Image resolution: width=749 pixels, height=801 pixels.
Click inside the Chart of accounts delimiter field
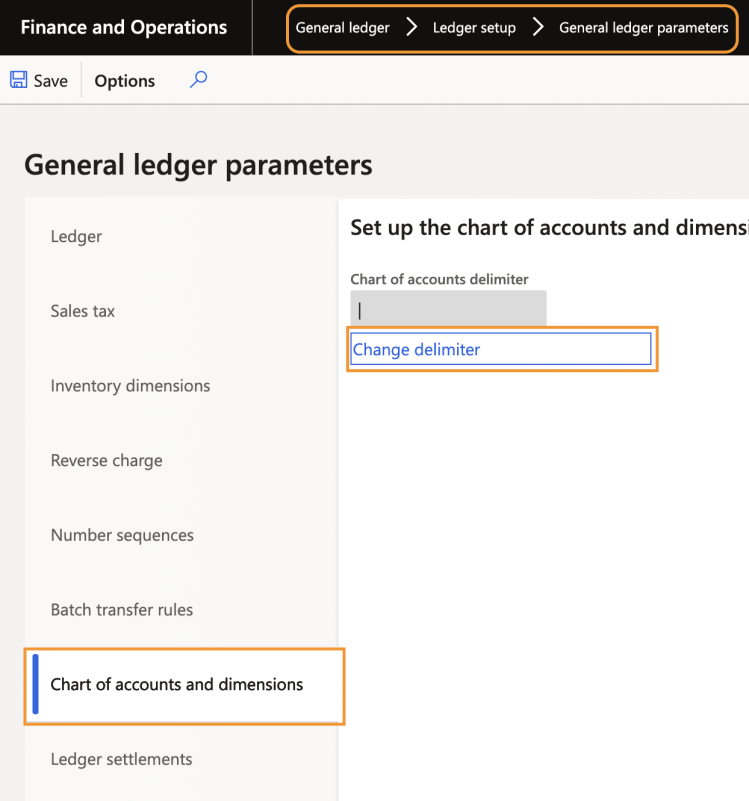(x=448, y=307)
